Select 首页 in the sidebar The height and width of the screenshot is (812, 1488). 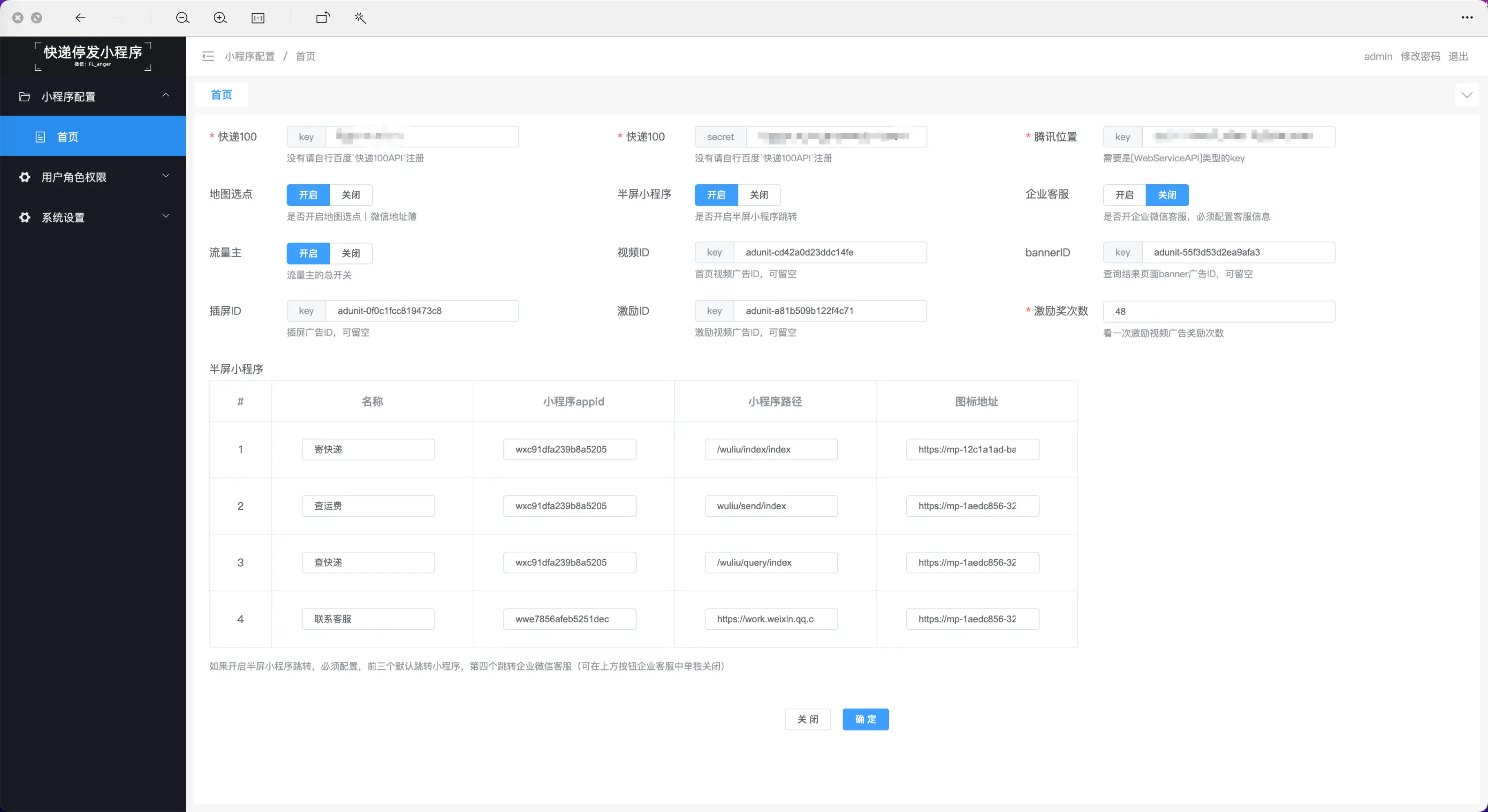[x=93, y=136]
